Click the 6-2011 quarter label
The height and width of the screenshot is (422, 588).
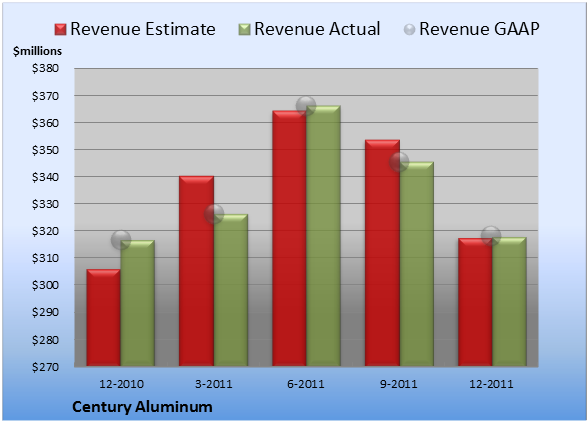pyautogui.click(x=306, y=384)
